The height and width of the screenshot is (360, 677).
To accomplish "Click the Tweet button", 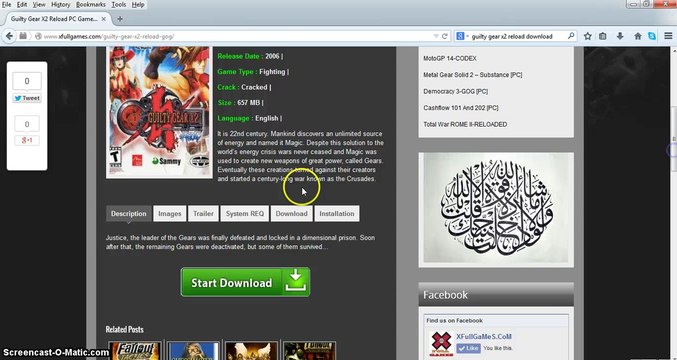I will [x=27, y=98].
